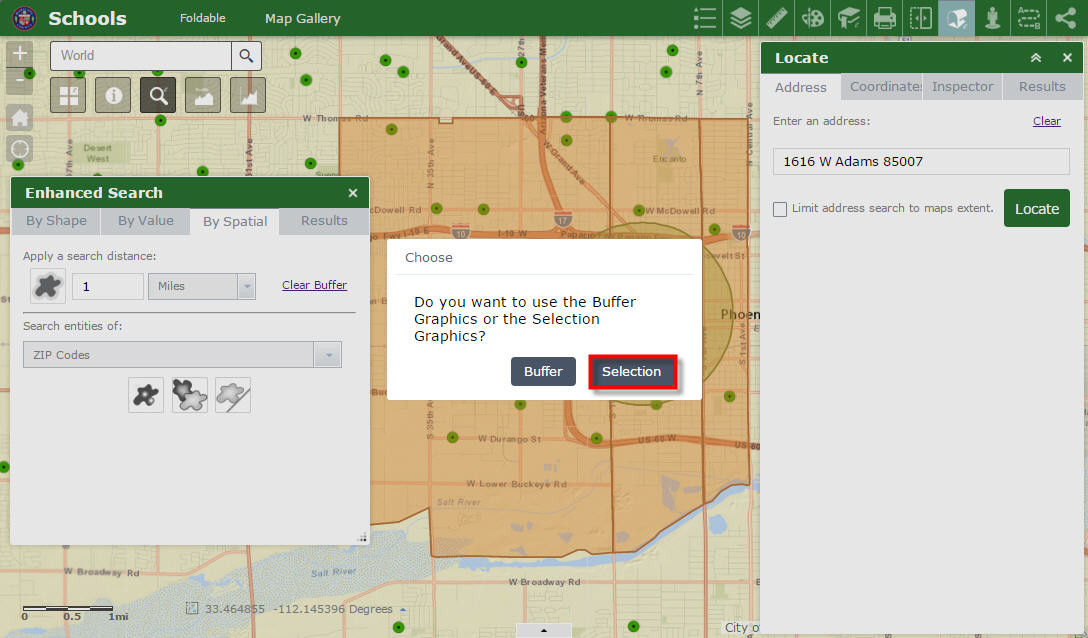
Task: Toggle the Locate mailbox widget in header
Action: pos(957,18)
